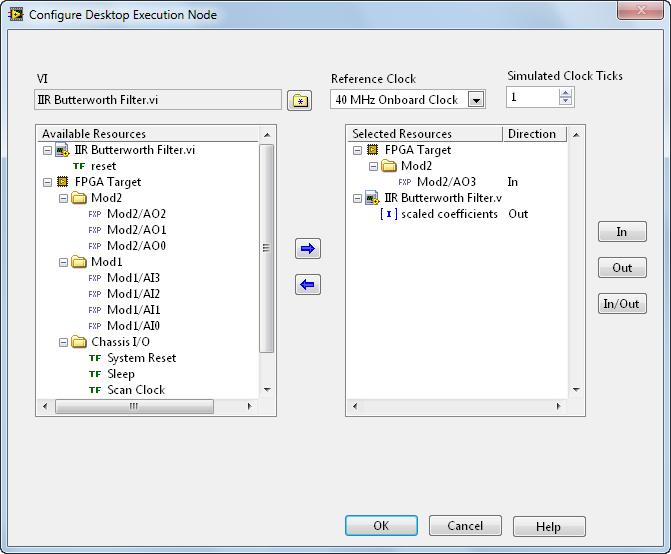Click the scaled coefficients indicator icon
671x554 pixels.
389,214
